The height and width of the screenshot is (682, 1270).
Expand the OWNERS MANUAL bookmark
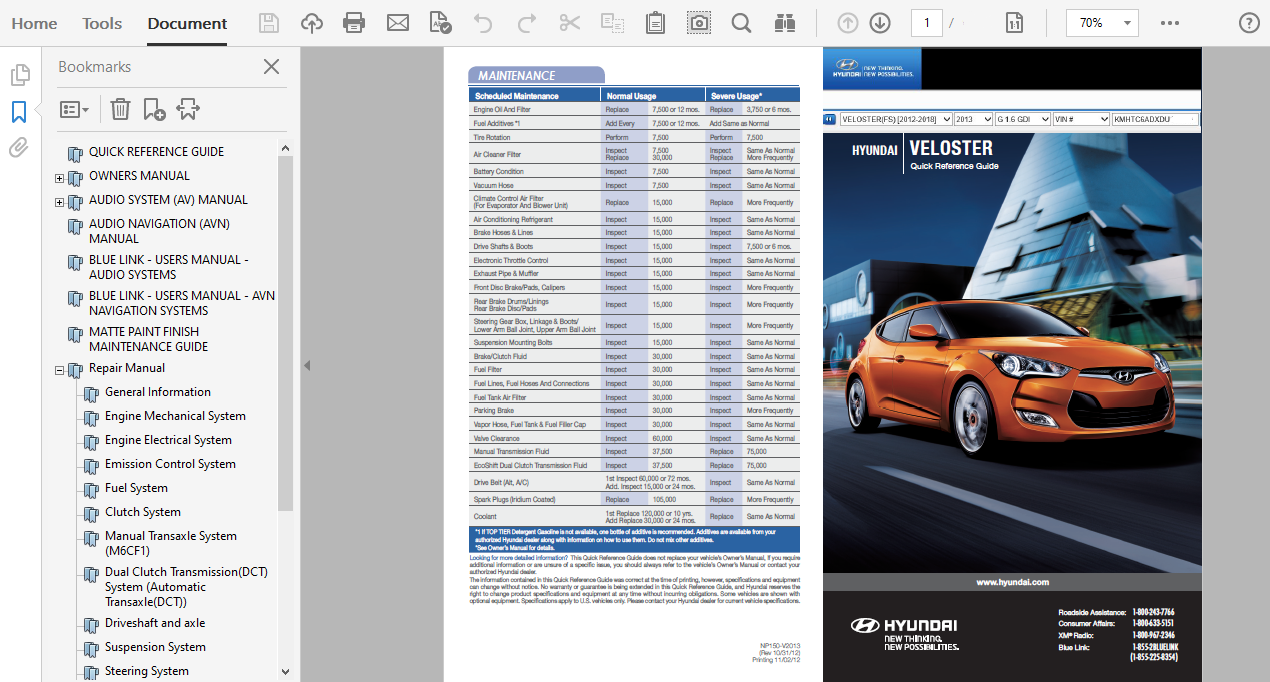coord(57,175)
